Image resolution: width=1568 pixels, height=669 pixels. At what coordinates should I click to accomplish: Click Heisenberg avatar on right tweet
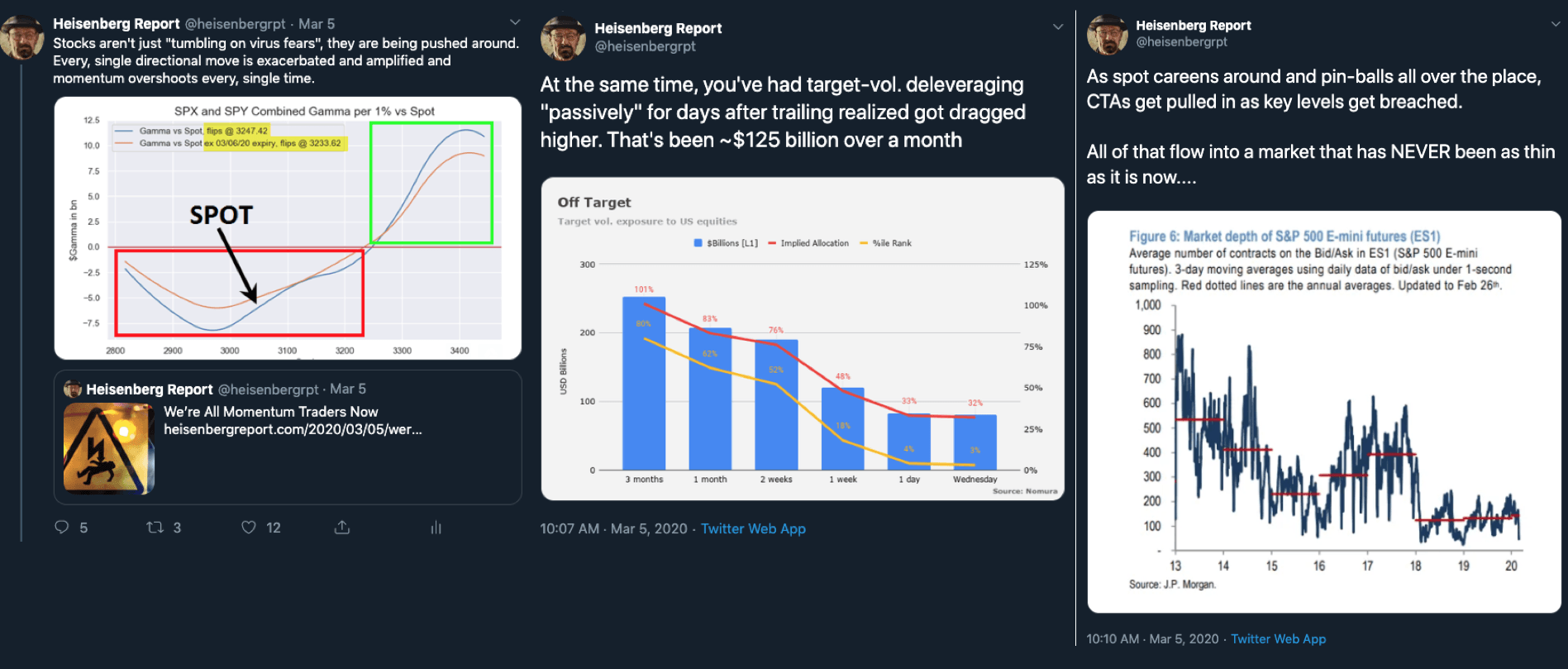coord(1107,35)
